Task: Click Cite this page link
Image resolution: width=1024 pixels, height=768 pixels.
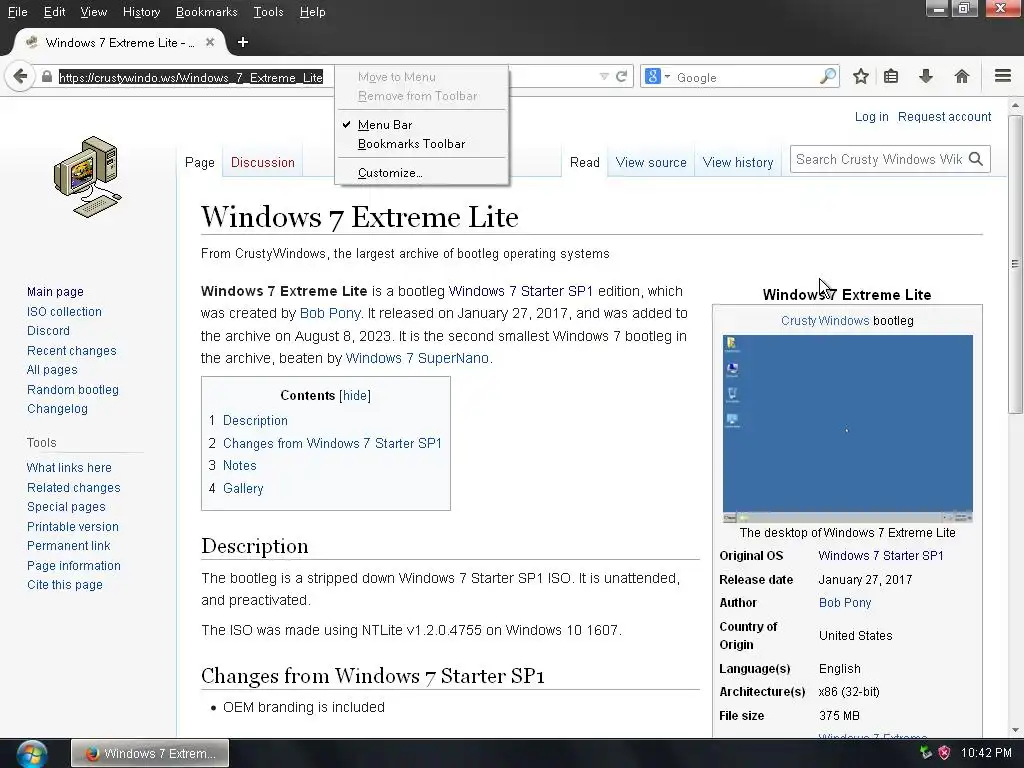Action: pos(65,585)
